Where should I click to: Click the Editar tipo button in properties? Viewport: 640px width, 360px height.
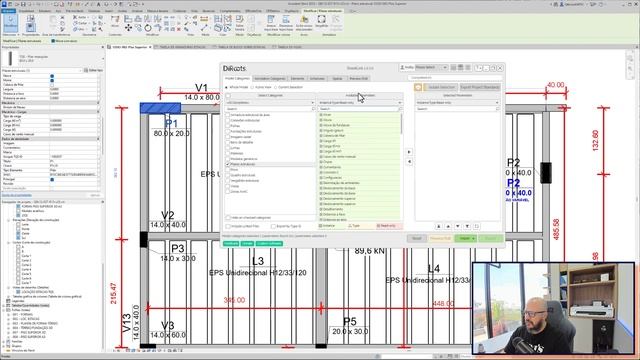click(93, 71)
